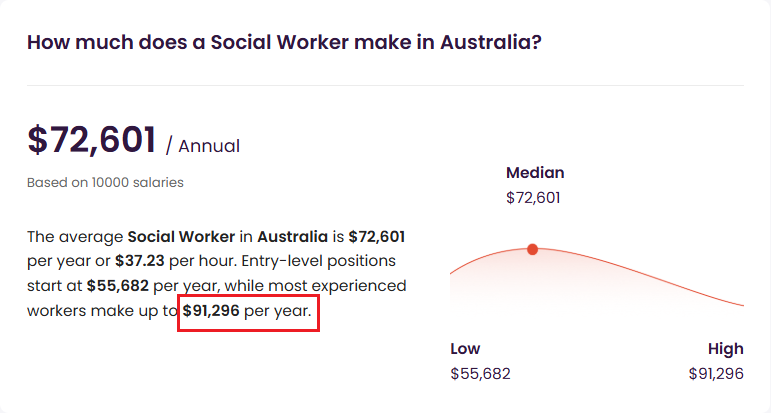Viewport: 771px width, 413px height.
Task: Click the $55,682 value under Low
Action: click(480, 373)
